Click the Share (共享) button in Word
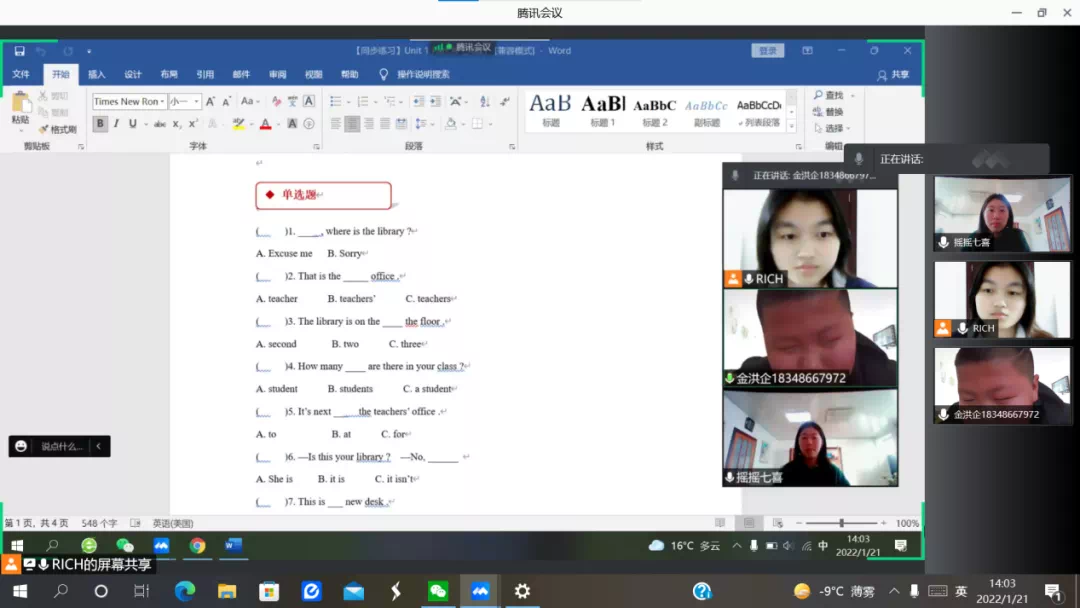Image resolution: width=1080 pixels, height=608 pixels. click(893, 75)
